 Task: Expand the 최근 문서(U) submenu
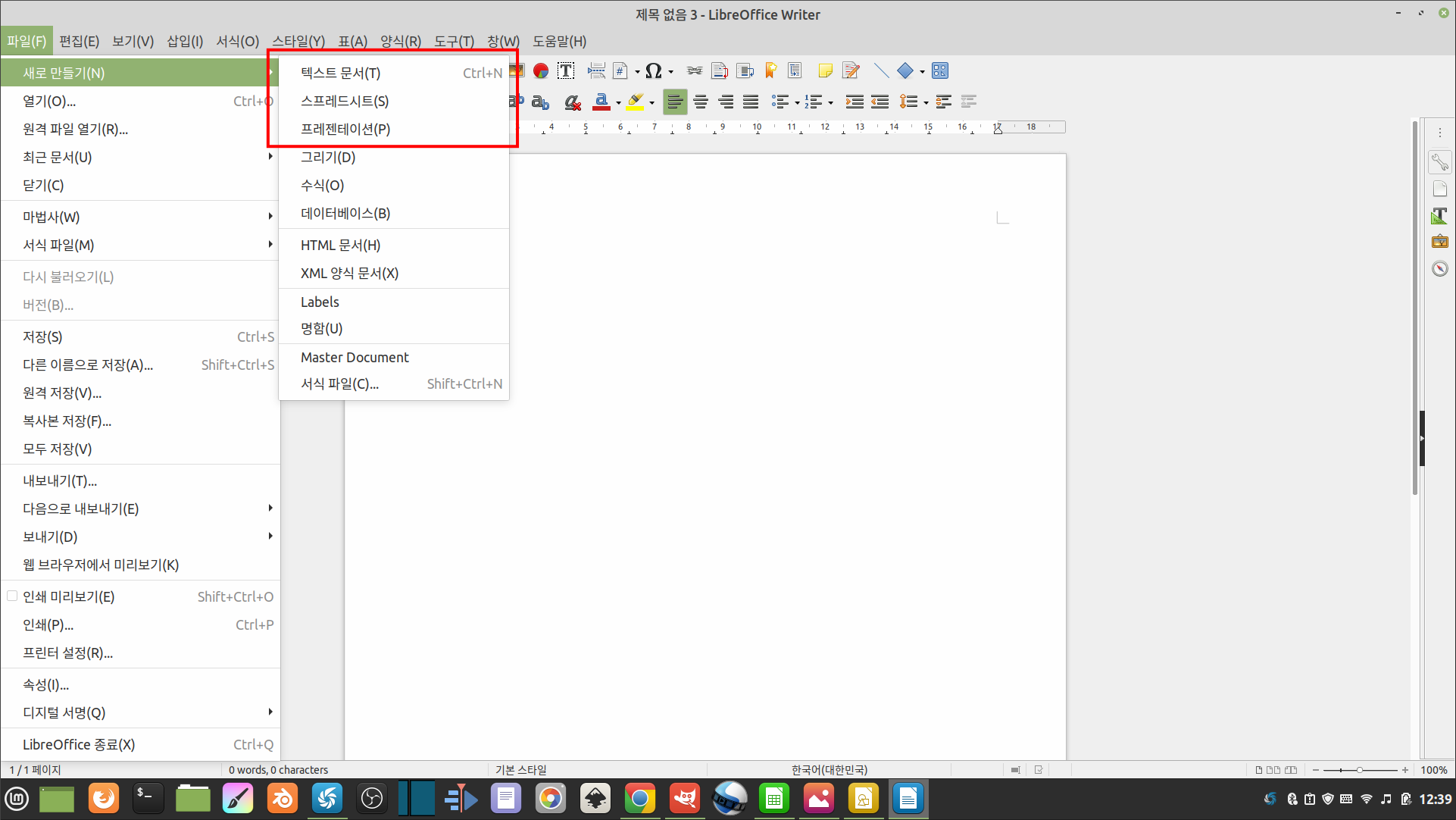point(140,158)
